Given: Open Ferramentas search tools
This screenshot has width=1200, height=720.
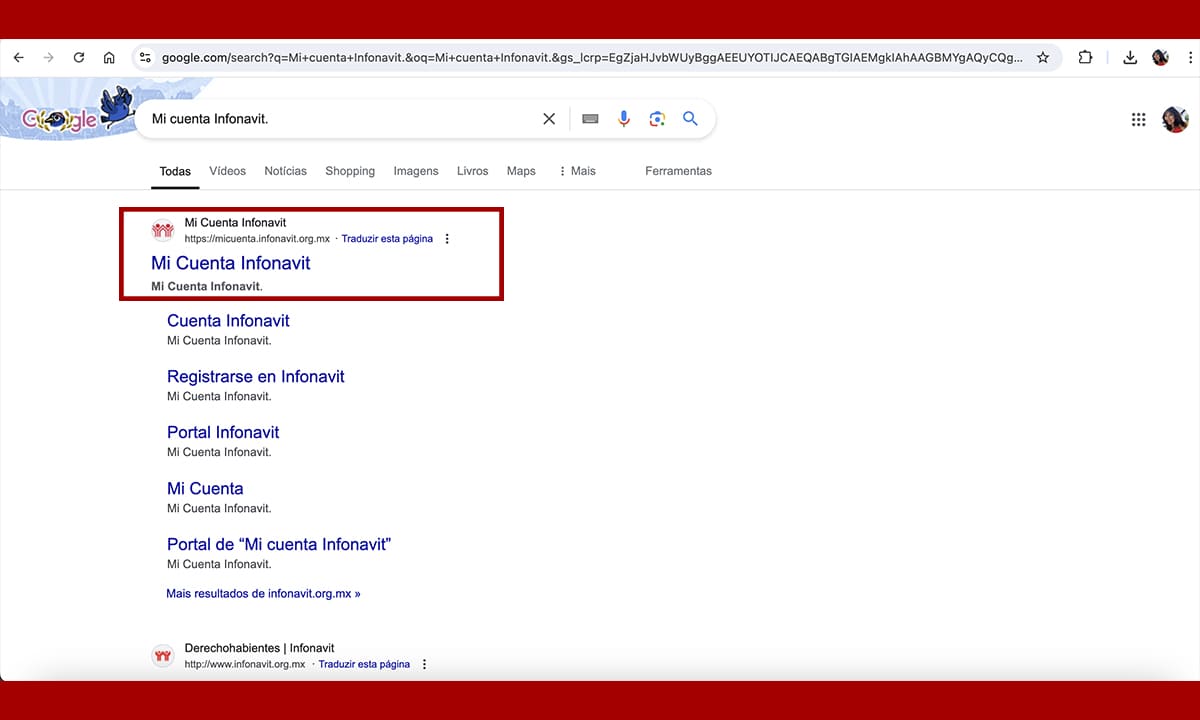Looking at the screenshot, I should coord(678,171).
